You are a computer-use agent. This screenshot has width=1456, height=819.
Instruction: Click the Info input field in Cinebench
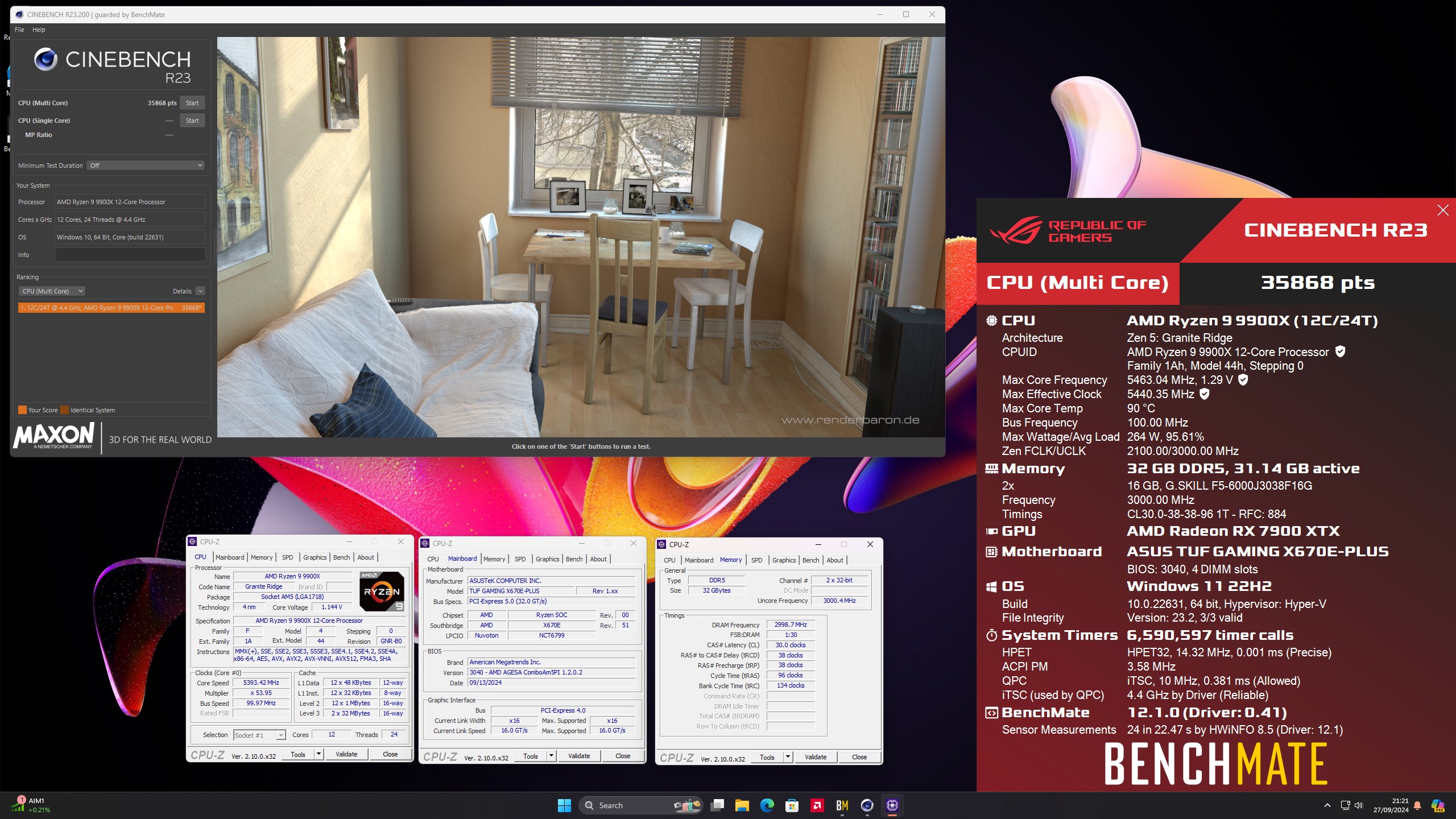(x=130, y=255)
